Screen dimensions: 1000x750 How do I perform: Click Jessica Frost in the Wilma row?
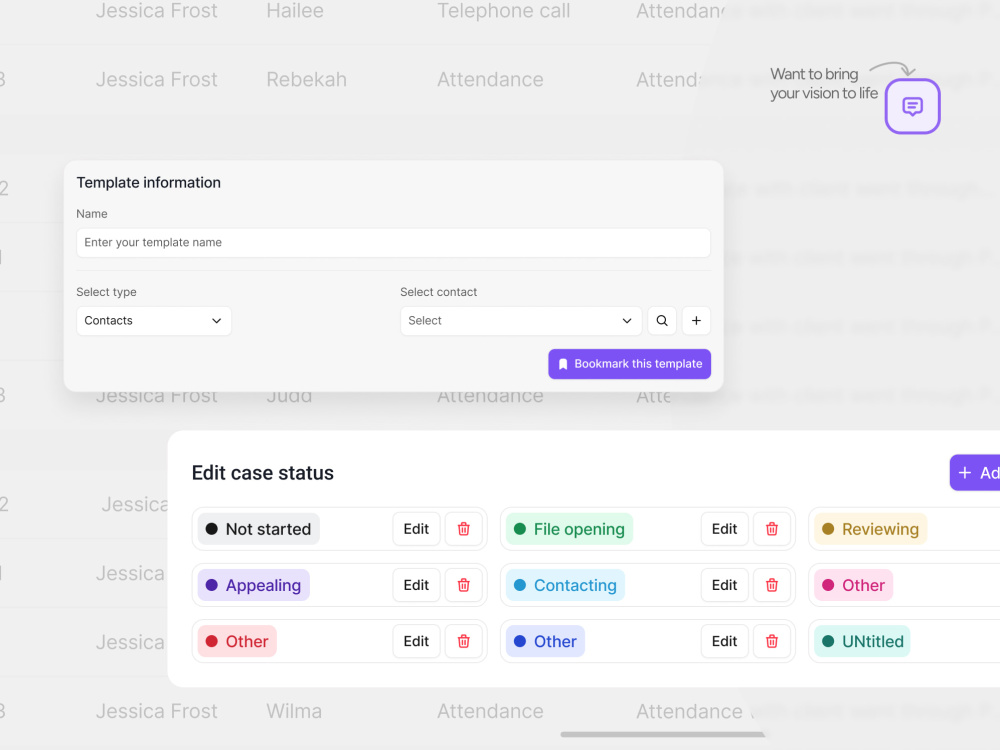(156, 711)
